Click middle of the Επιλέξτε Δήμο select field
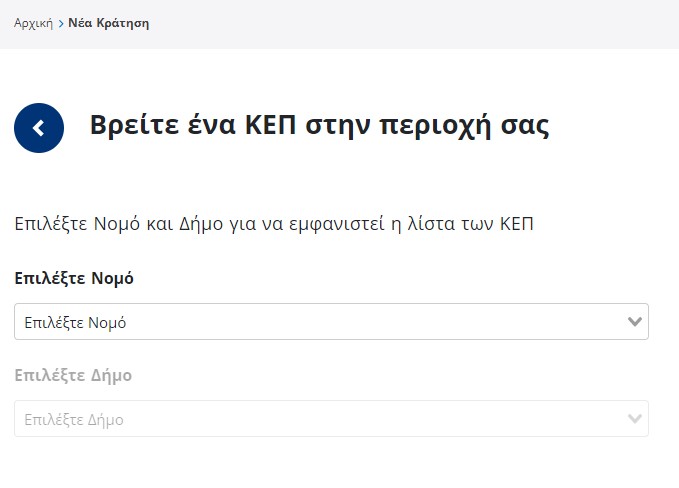 (331, 418)
